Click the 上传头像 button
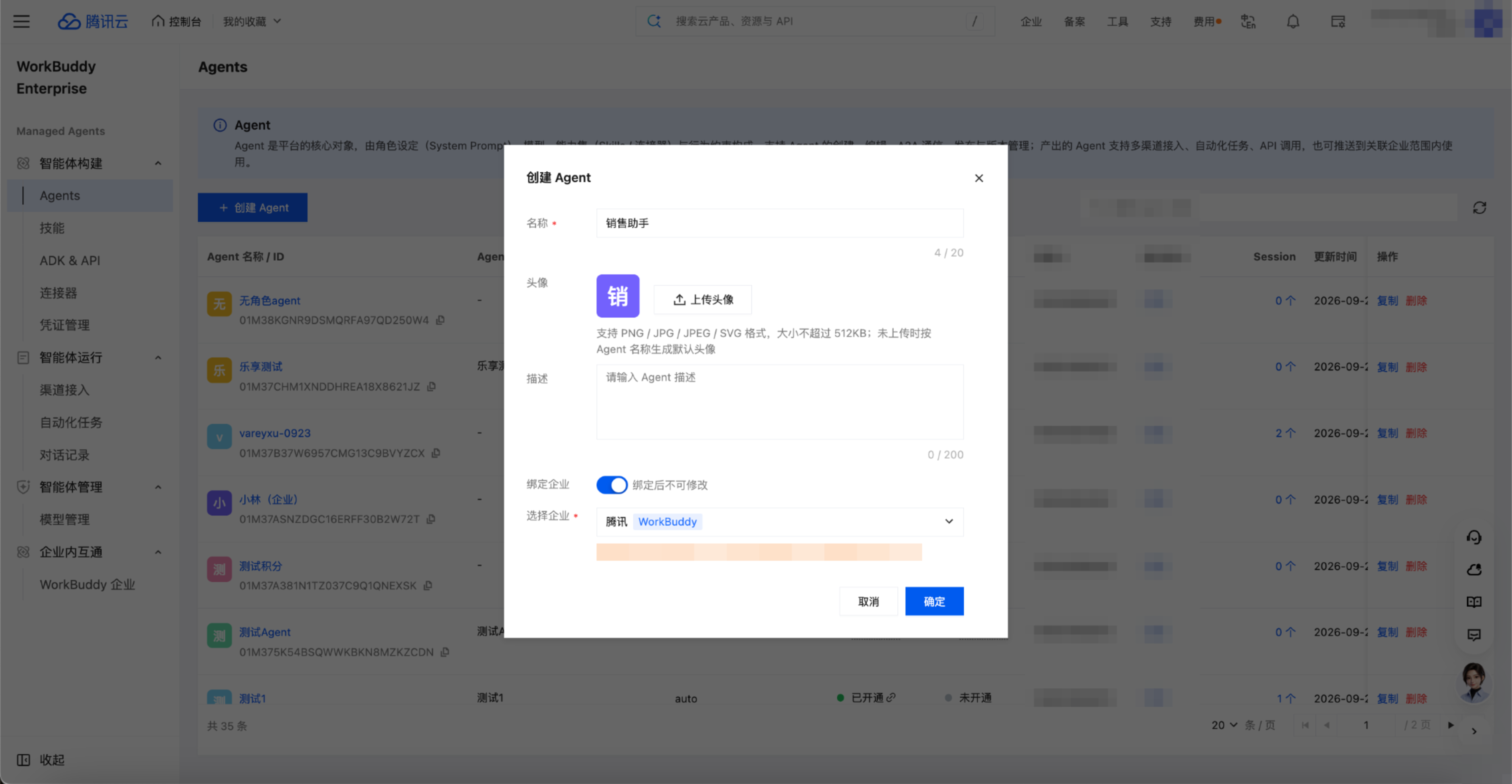Image resolution: width=1512 pixels, height=784 pixels. click(702, 299)
